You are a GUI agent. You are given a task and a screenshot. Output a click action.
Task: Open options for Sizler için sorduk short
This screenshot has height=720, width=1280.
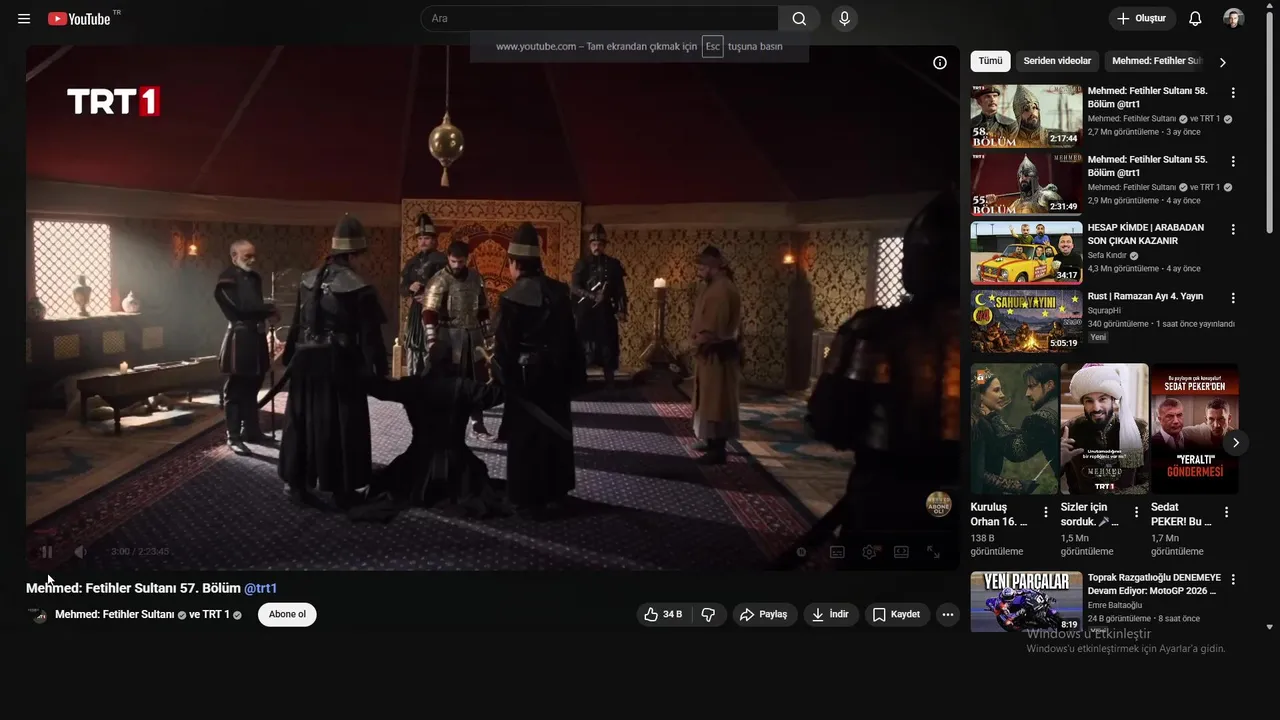[1136, 512]
